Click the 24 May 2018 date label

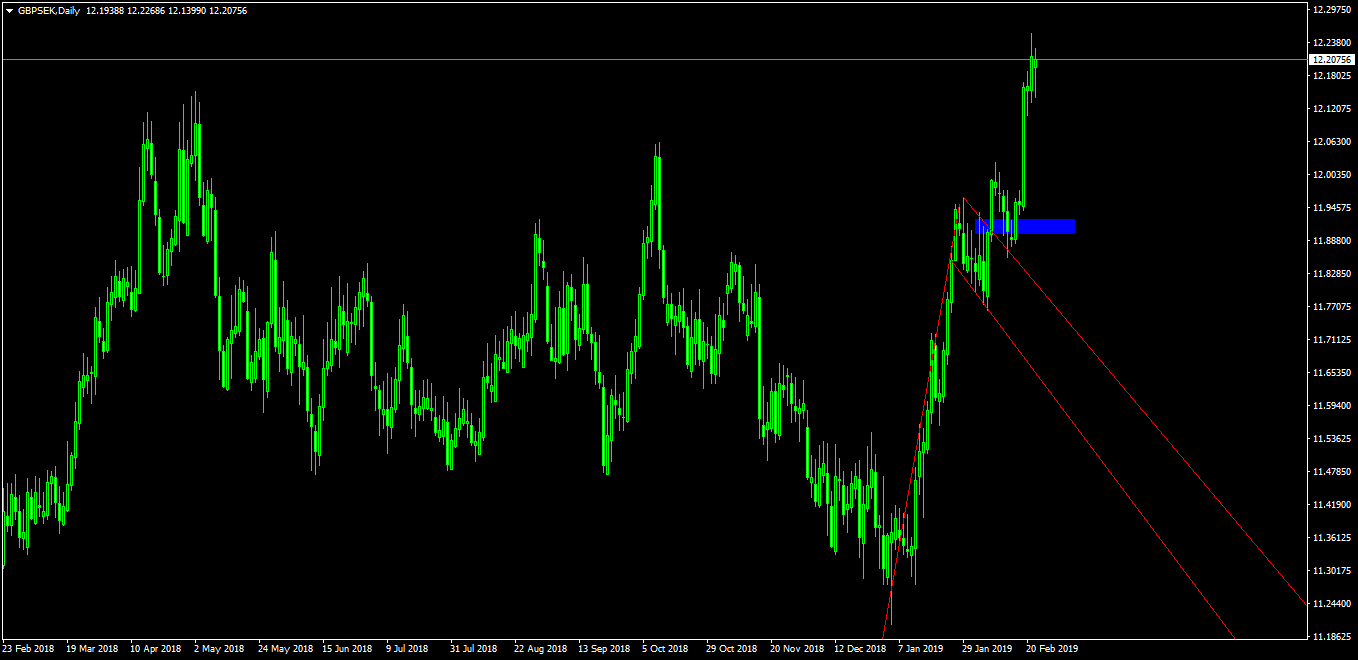coord(285,648)
